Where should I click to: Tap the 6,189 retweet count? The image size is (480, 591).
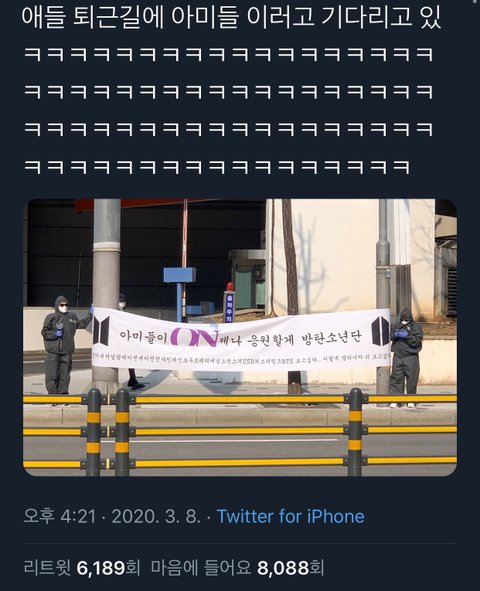100,567
